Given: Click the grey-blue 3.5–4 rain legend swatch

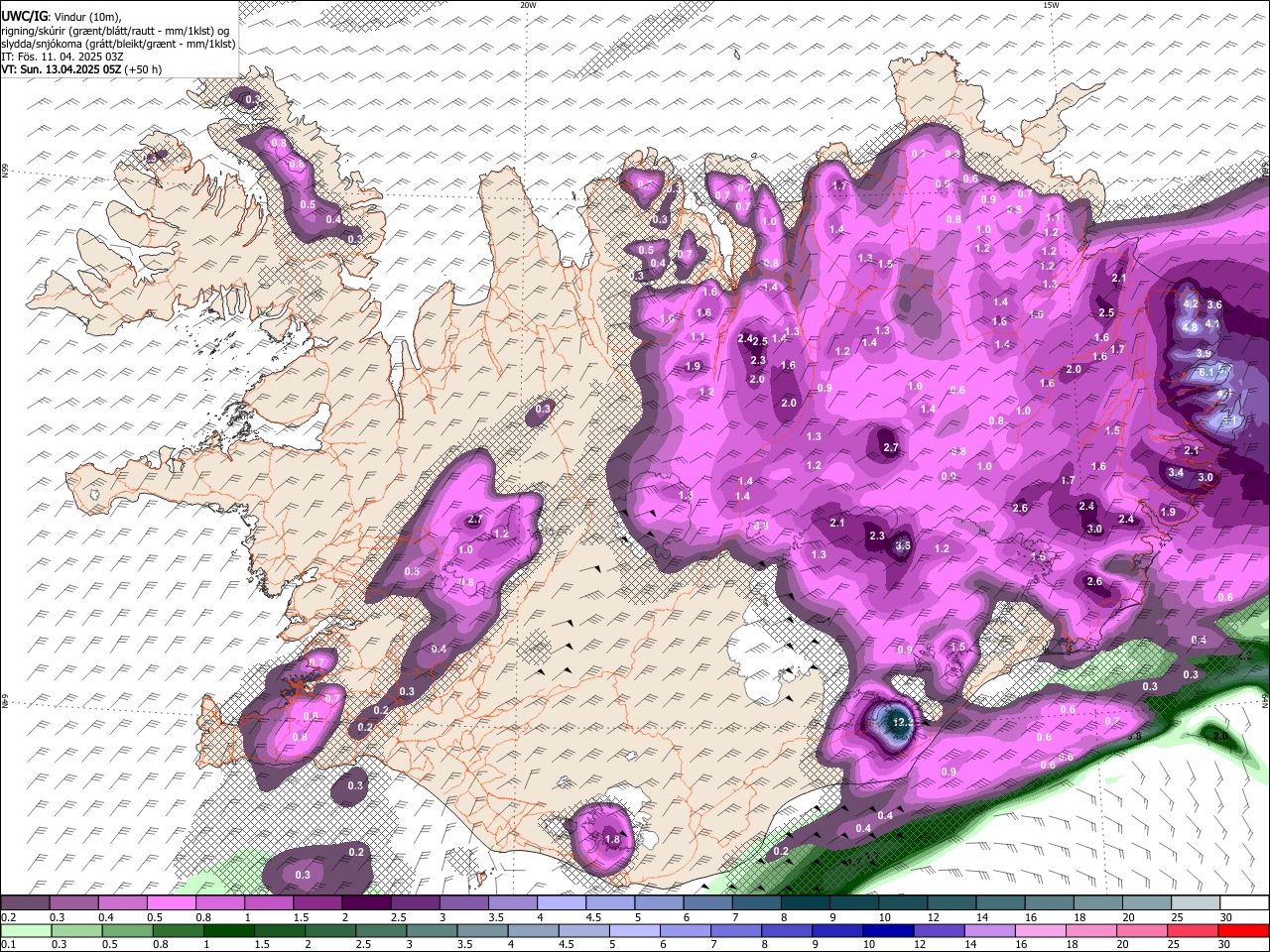Looking at the screenshot, I should pyautogui.click(x=484, y=930).
